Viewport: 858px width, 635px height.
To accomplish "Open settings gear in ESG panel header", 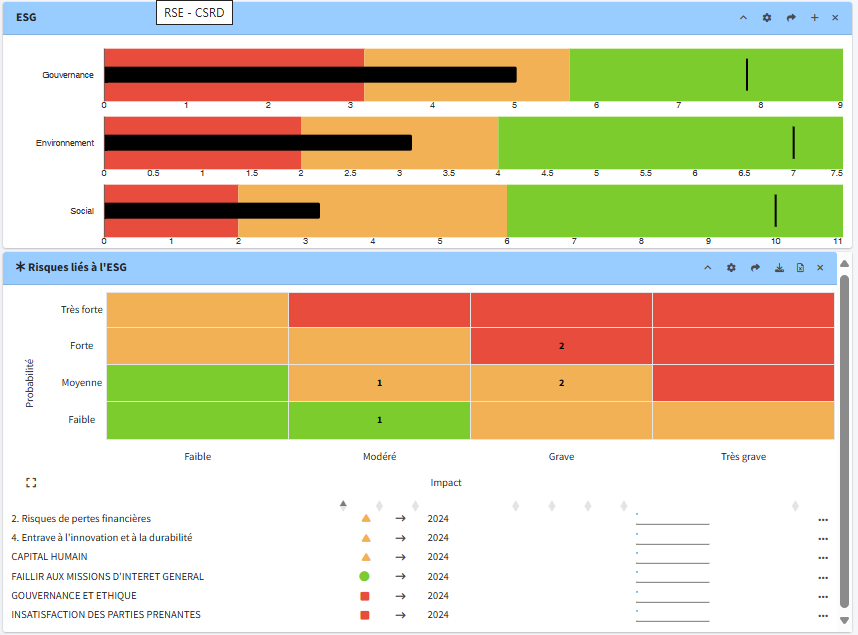I will pyautogui.click(x=767, y=18).
